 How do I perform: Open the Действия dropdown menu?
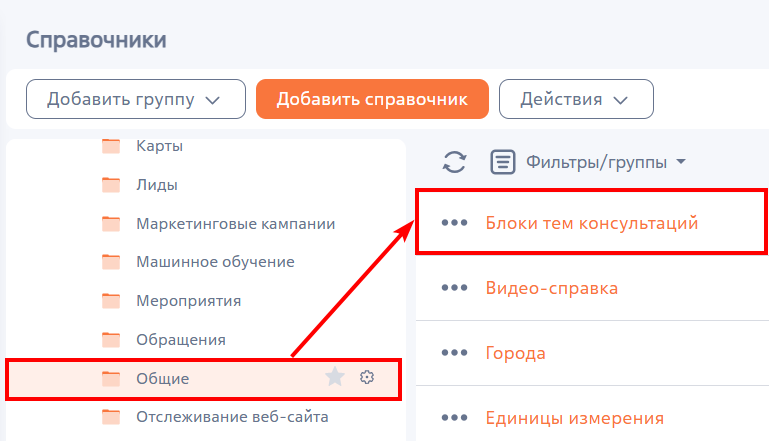click(x=576, y=99)
